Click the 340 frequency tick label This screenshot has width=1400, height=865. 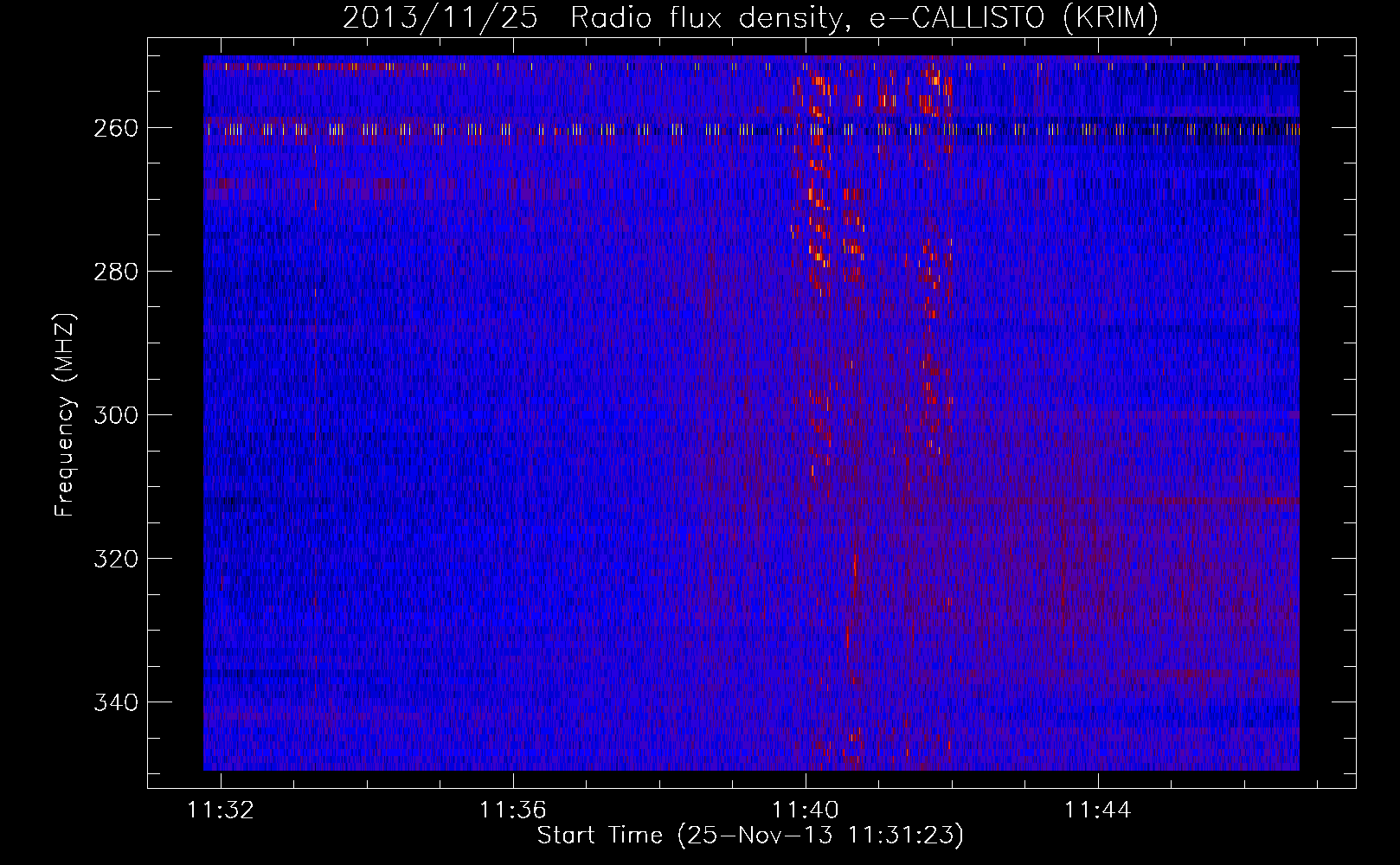[x=115, y=702]
